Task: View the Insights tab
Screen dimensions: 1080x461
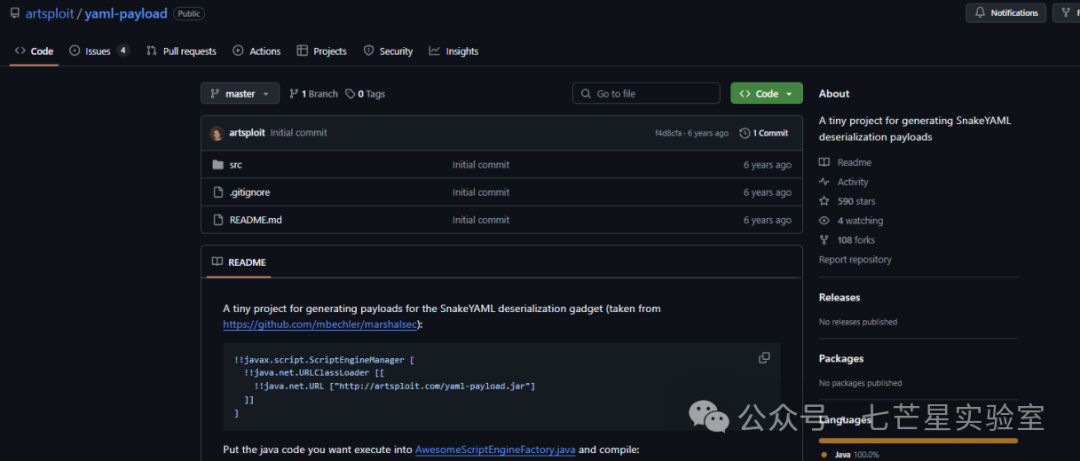Action: coord(453,51)
